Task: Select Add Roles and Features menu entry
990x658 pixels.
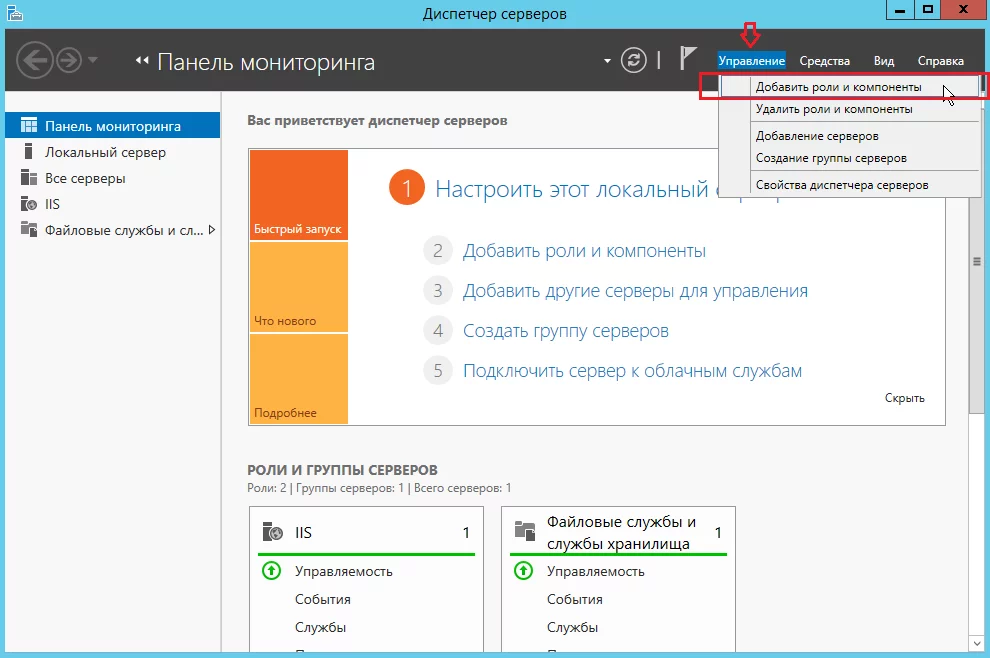Action: pos(838,88)
